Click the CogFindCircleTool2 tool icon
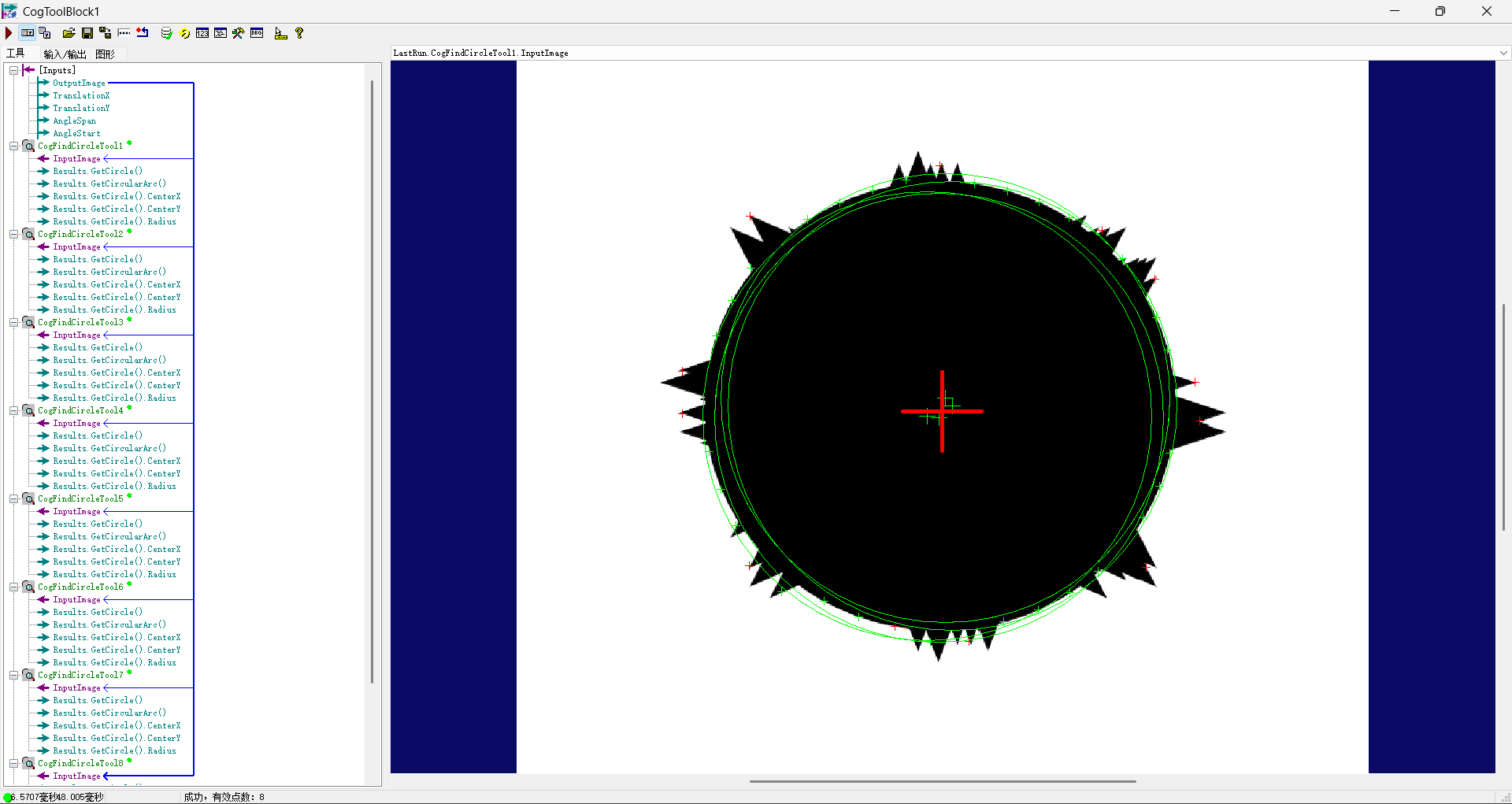1512x804 pixels. pyautogui.click(x=28, y=234)
